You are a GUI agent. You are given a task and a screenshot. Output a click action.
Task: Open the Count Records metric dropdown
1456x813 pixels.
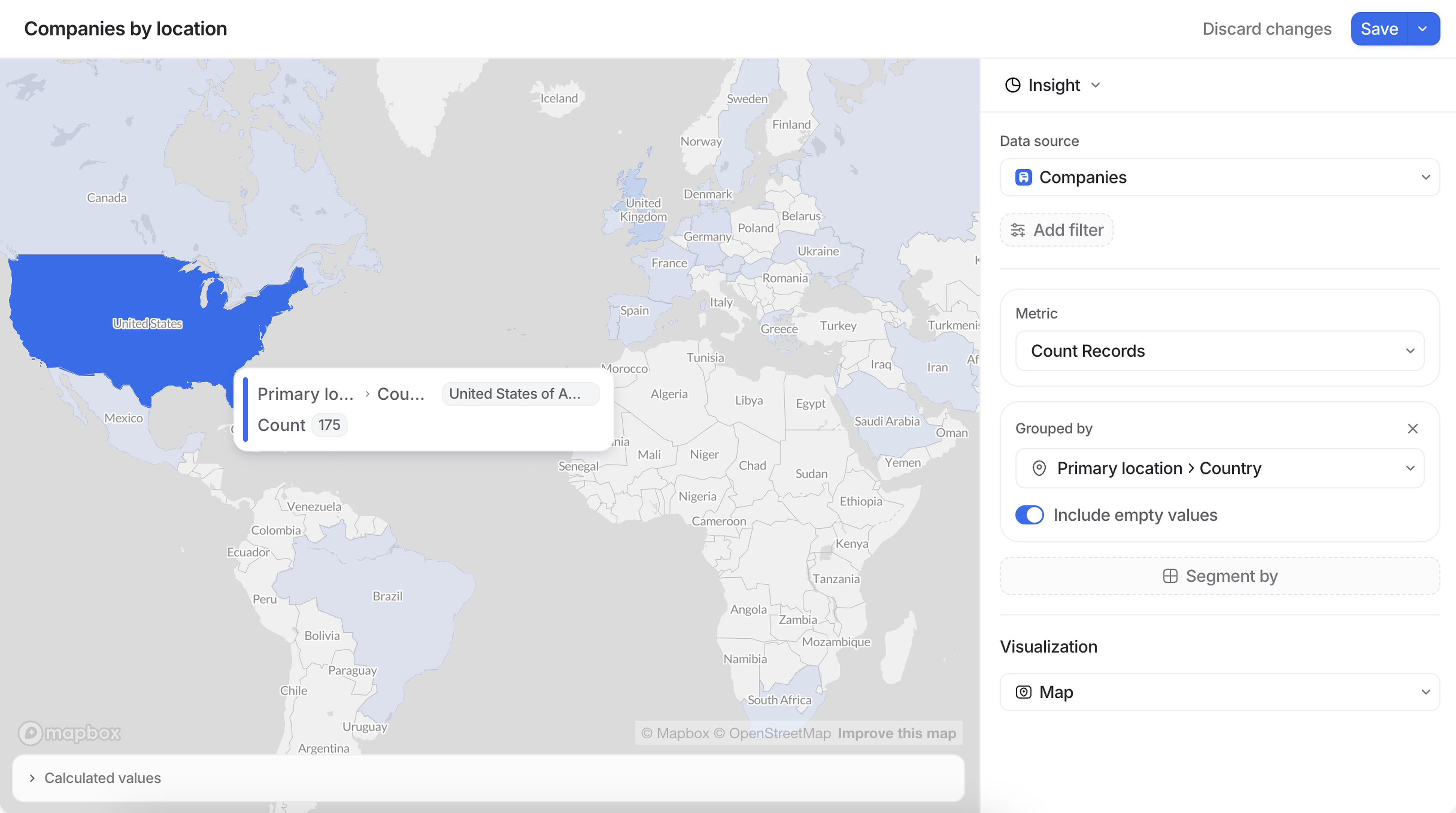tap(1219, 351)
